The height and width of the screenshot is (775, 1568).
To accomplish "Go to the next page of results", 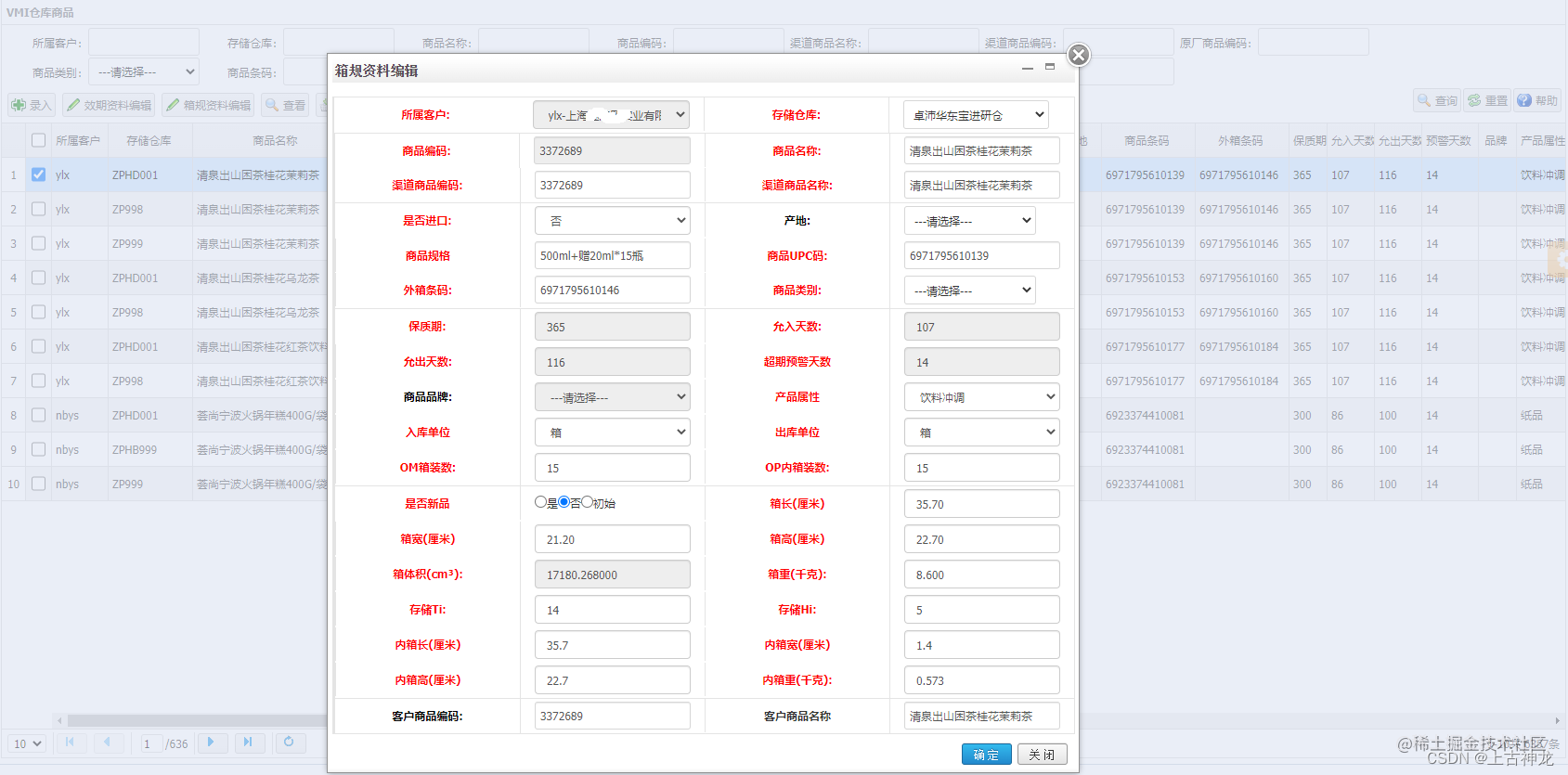I will coord(212,743).
